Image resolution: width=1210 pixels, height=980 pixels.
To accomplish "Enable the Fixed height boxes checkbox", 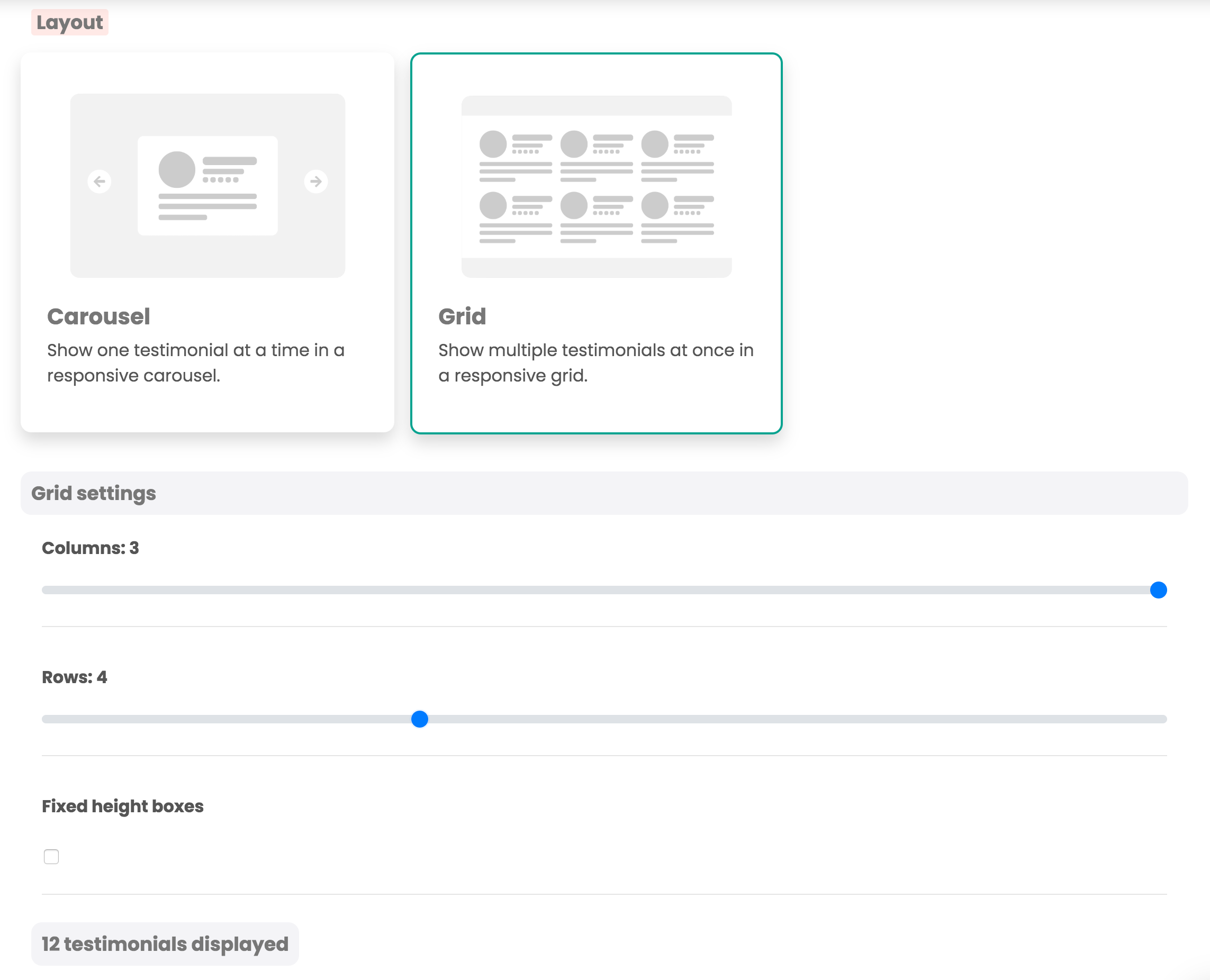I will (x=51, y=857).
